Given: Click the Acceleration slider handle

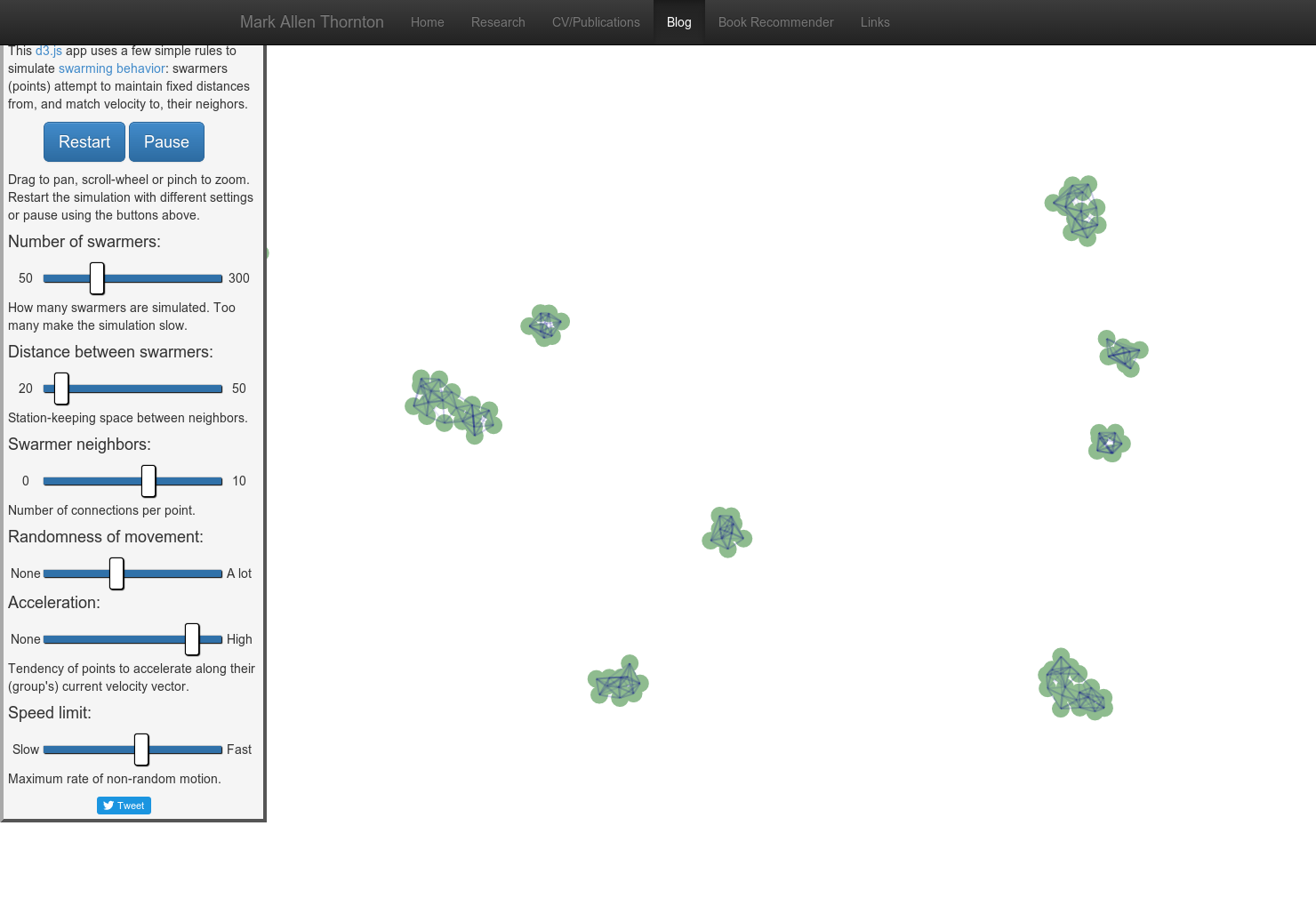Looking at the screenshot, I should (x=192, y=638).
